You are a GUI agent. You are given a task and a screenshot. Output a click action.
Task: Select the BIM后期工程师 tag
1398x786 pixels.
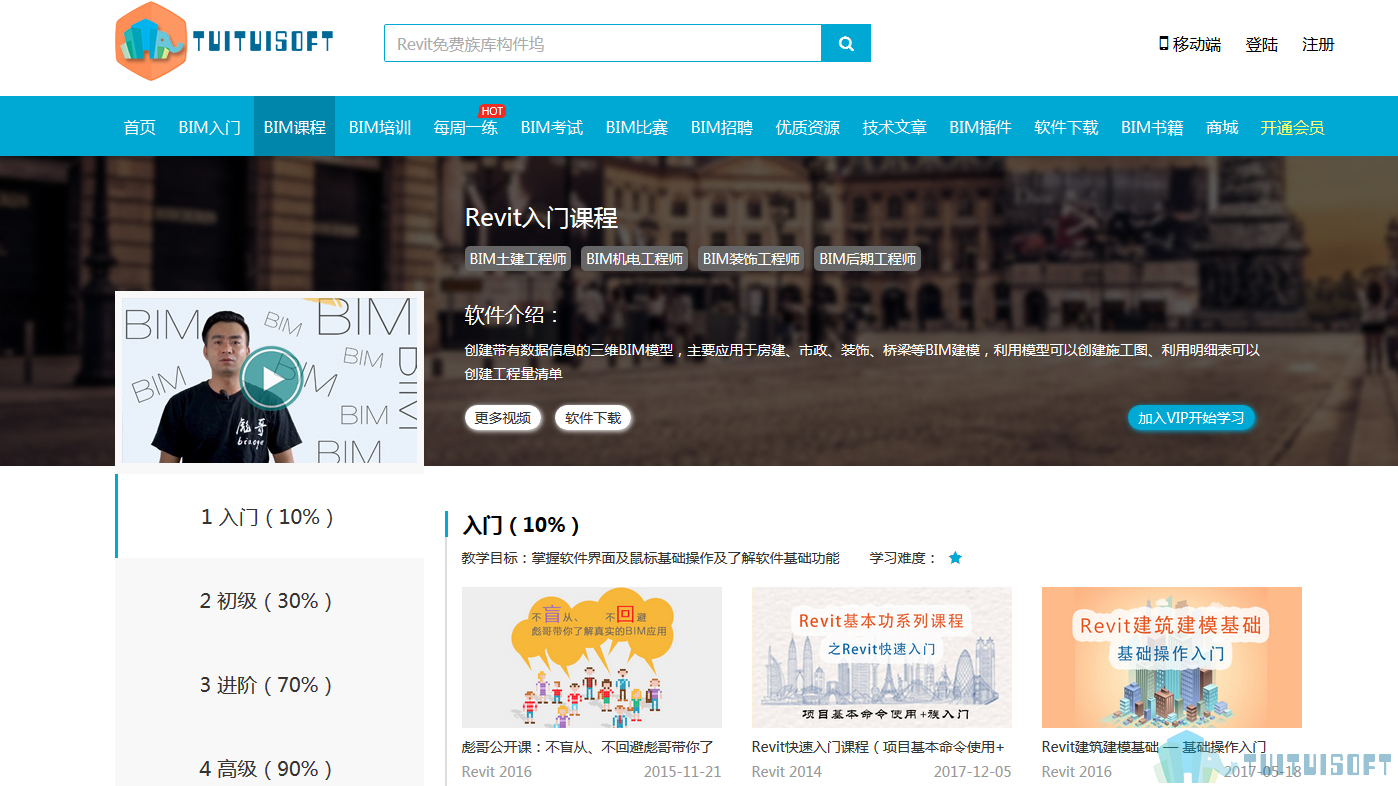click(867, 258)
